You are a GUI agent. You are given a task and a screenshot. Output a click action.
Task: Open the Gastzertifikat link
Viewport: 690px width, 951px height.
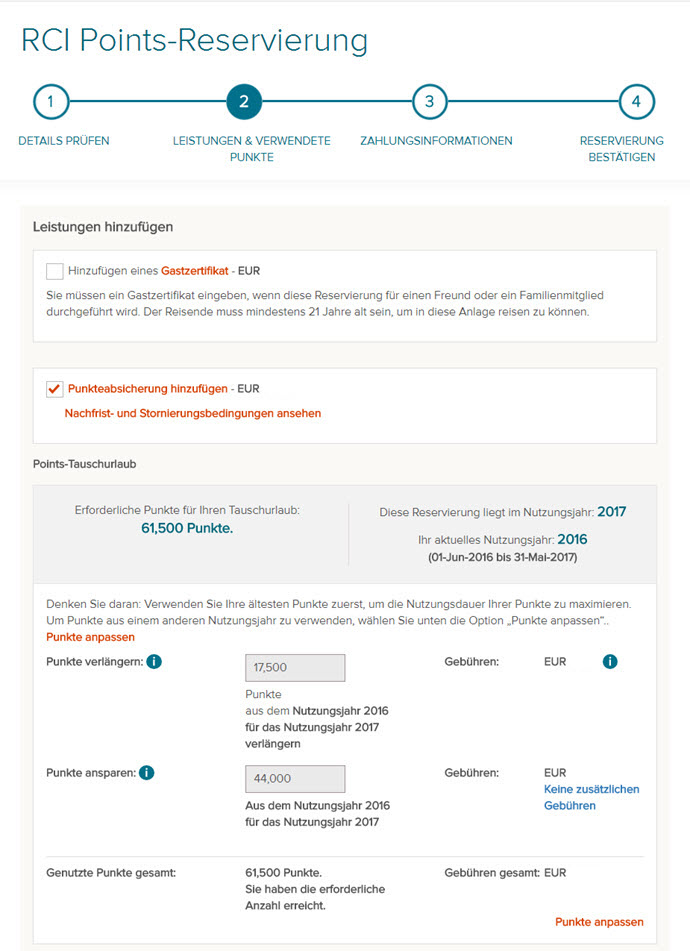tap(196, 270)
